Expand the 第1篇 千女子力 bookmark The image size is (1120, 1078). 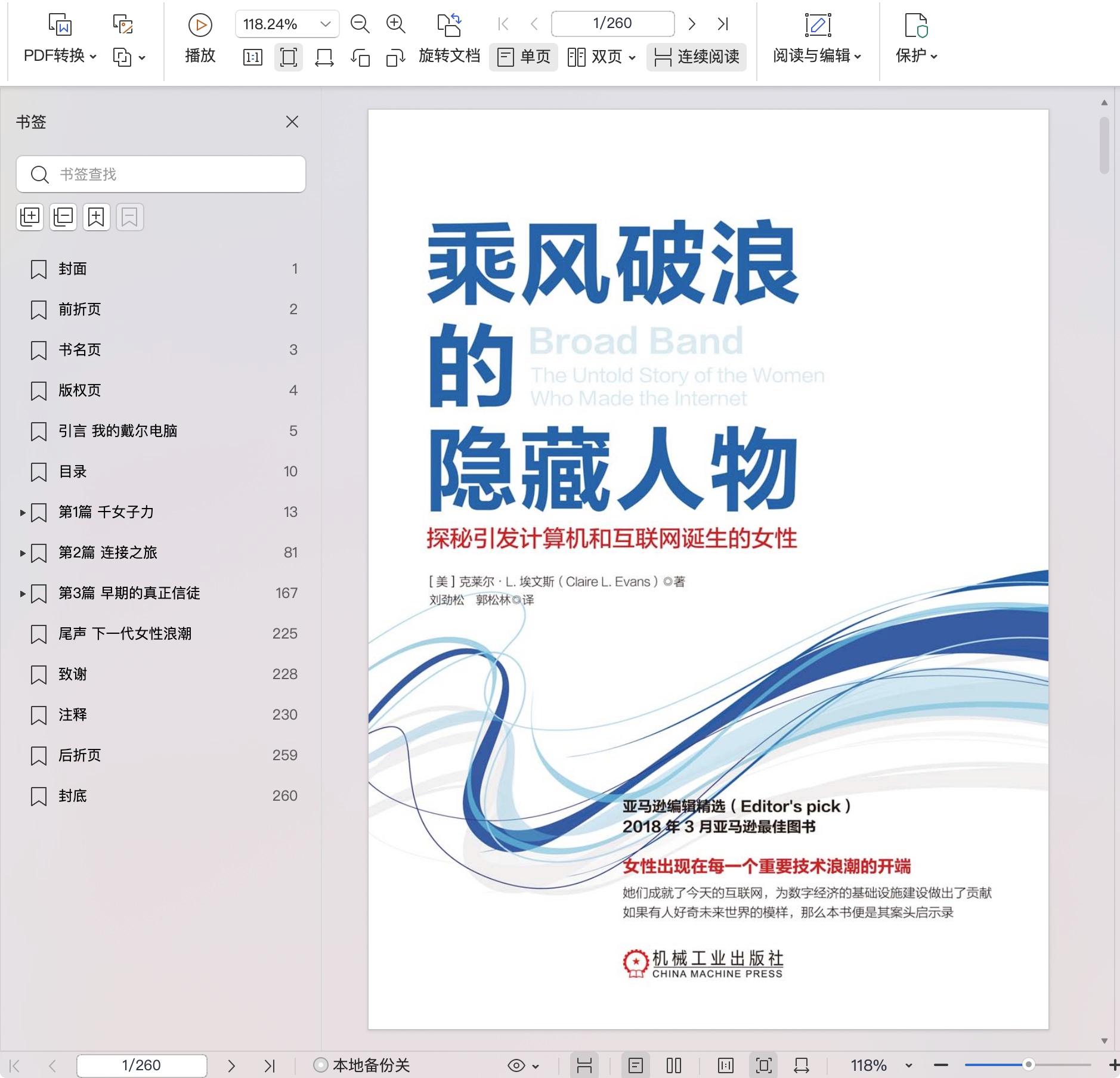tap(22, 512)
